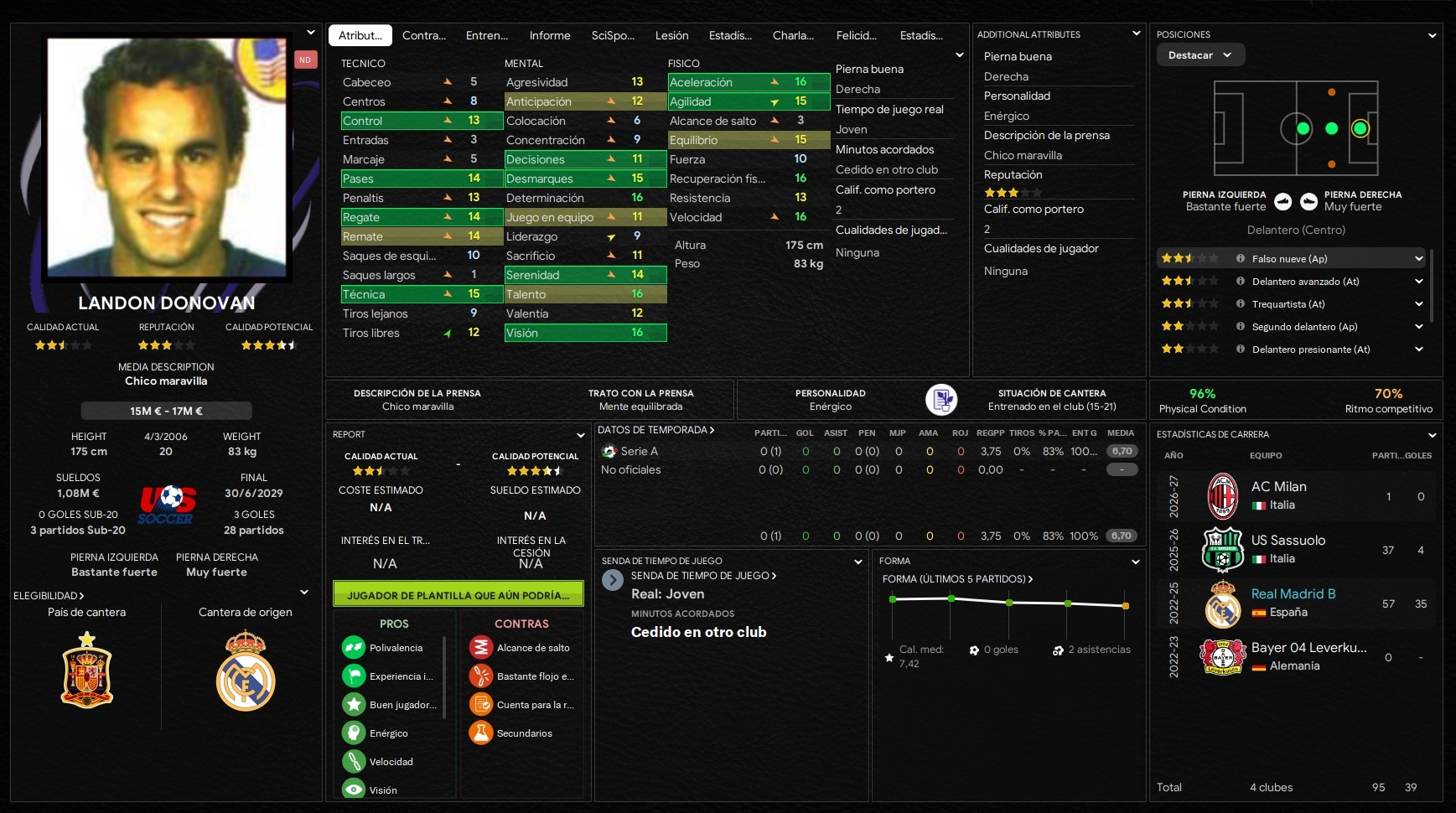1456x813 pixels.
Task: Click the Enérgico head icon
Action: coord(354,733)
